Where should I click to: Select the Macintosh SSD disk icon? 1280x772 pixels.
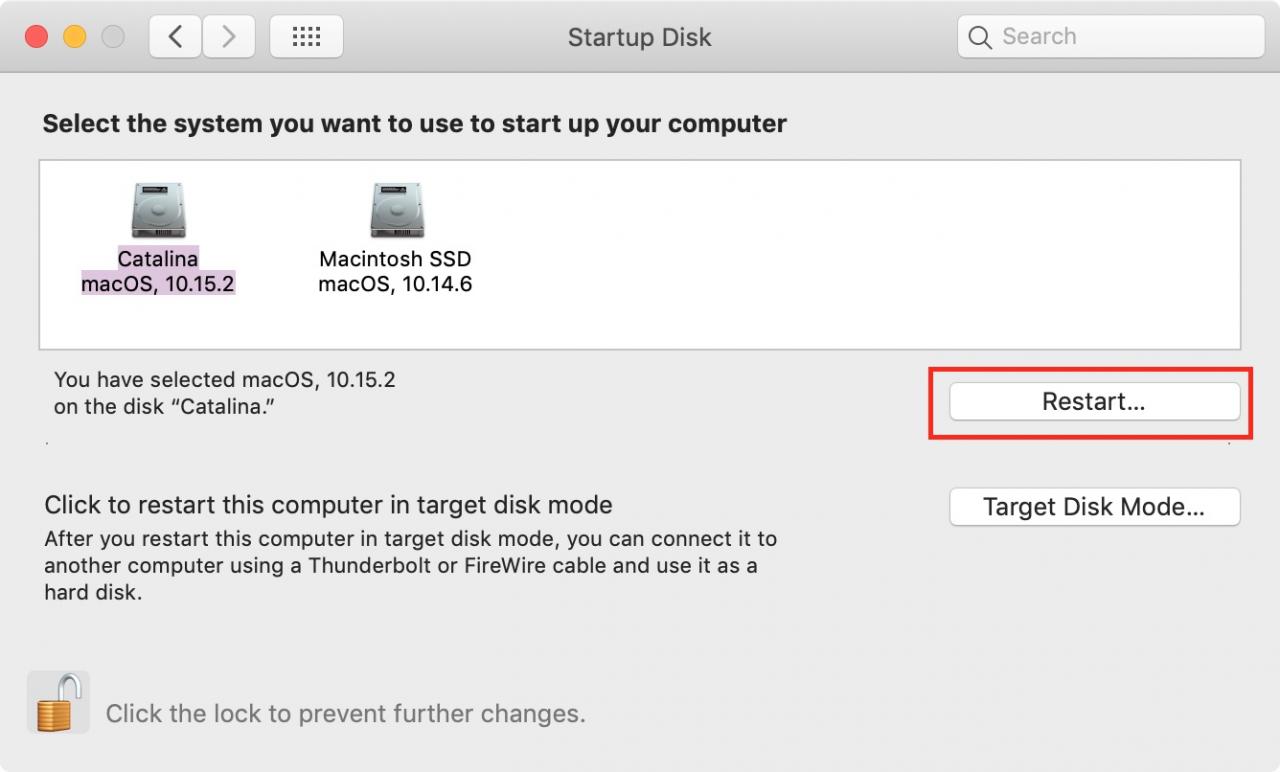pyautogui.click(x=396, y=211)
